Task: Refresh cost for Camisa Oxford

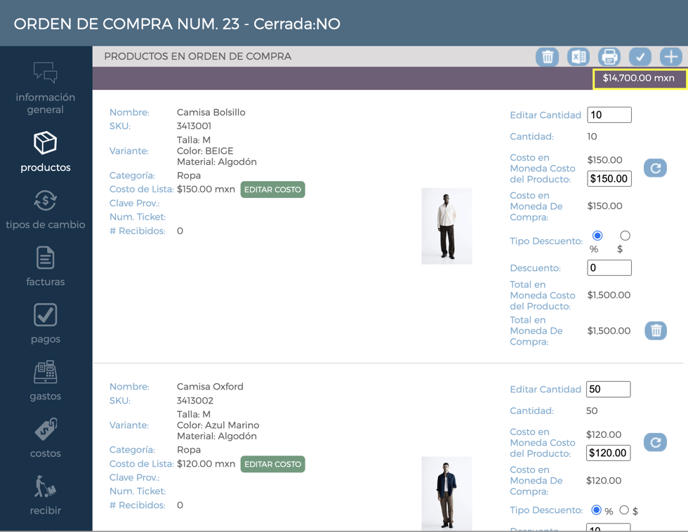Action: 656,442
